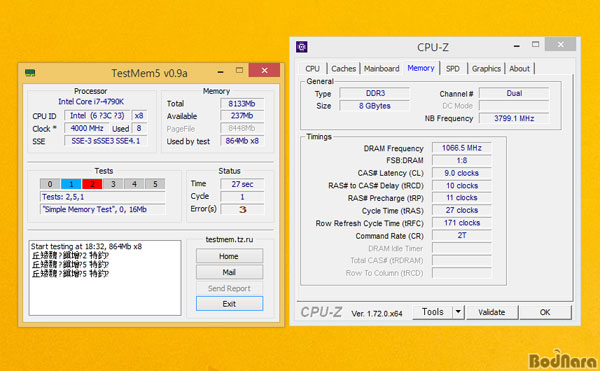Click test indicator 5 in Tests
Screen dimensions: 600x371
click(155, 184)
